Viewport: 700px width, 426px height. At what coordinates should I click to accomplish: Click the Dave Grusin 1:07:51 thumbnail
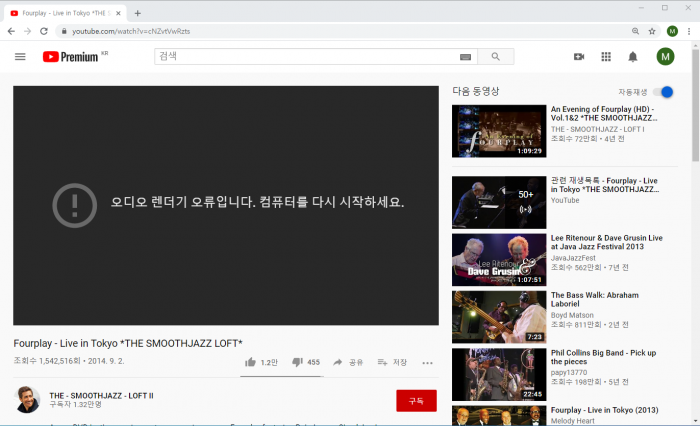[499, 260]
